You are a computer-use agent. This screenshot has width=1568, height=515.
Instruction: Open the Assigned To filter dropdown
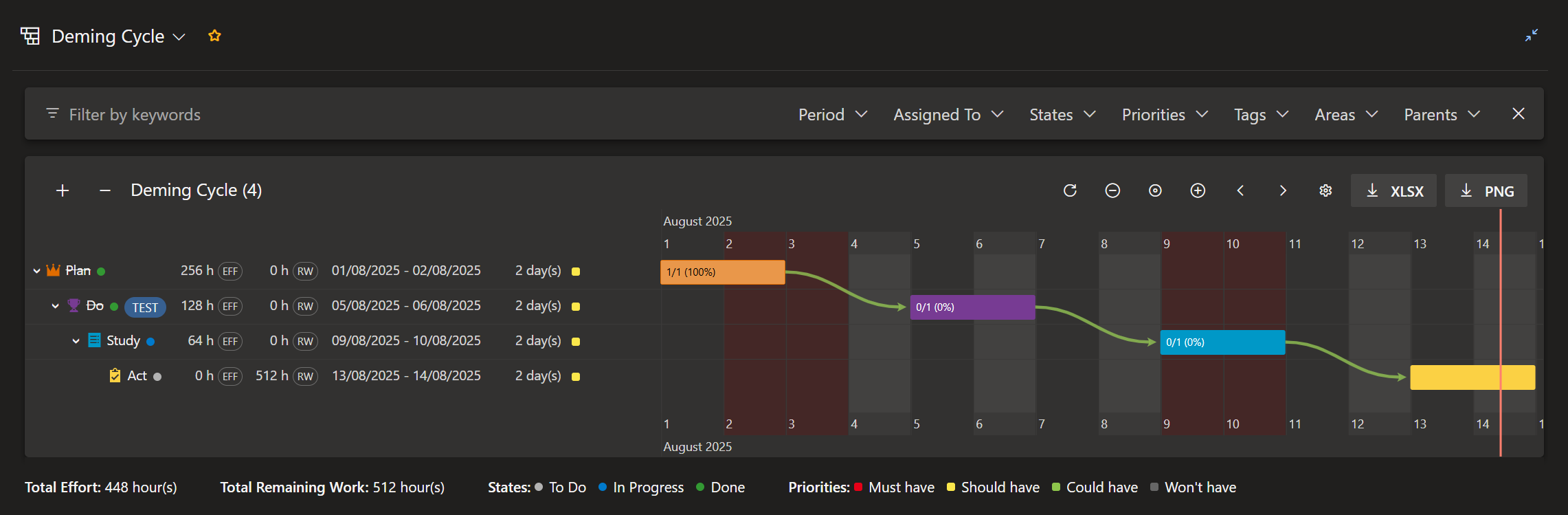pyautogui.click(x=948, y=114)
